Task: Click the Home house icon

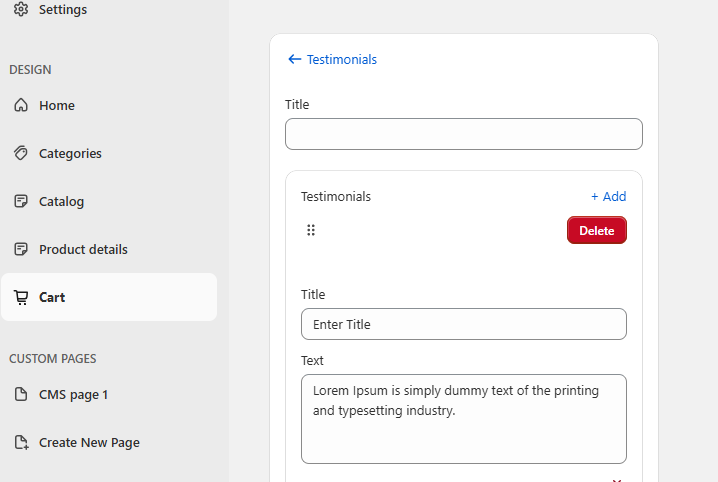Action: 21,105
